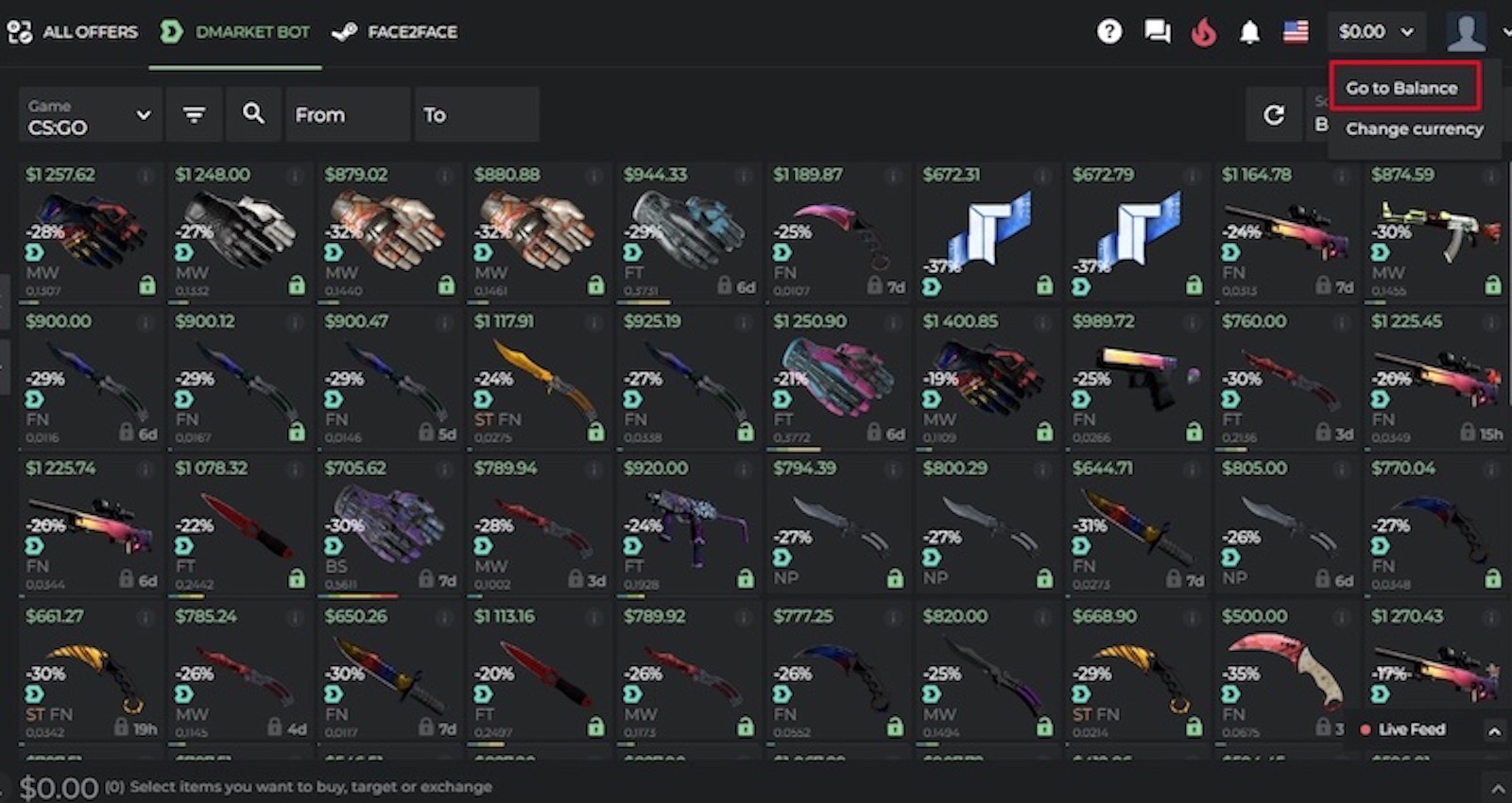Expand the $0.00 balance dropdown
Image resolution: width=1512 pixels, height=803 pixels.
pyautogui.click(x=1376, y=32)
